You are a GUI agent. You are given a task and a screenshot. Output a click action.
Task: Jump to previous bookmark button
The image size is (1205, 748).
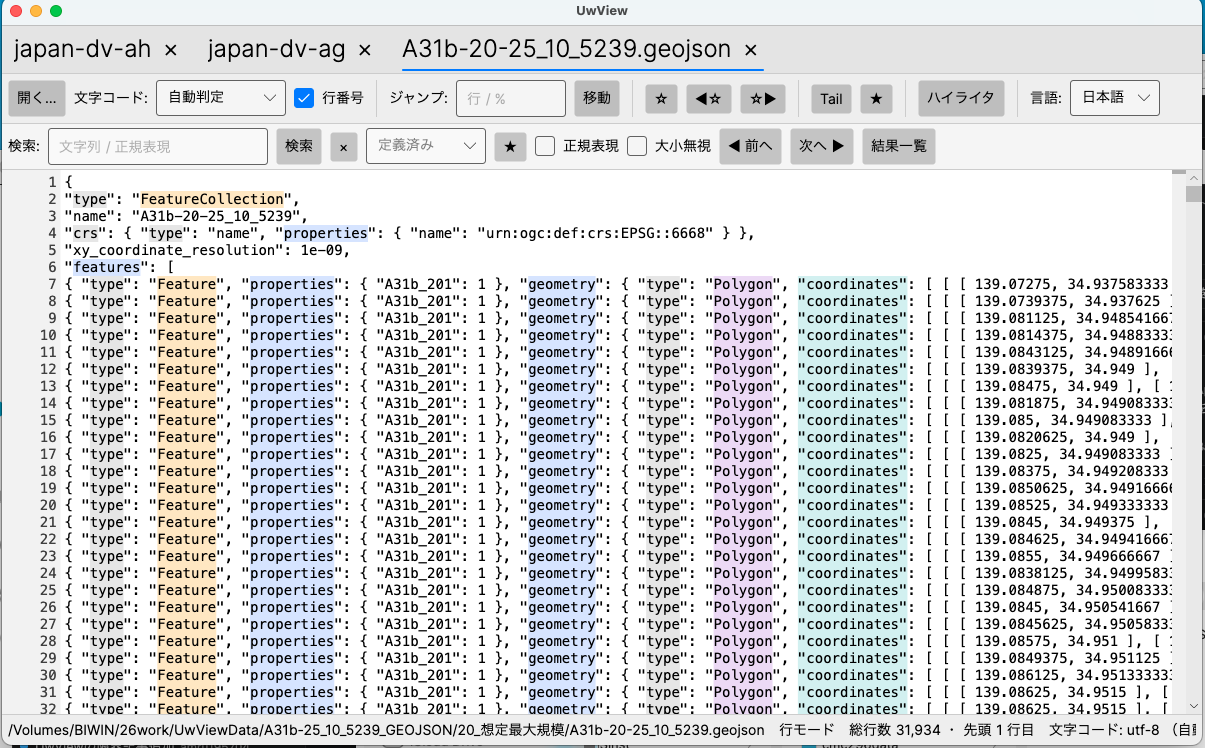[708, 98]
